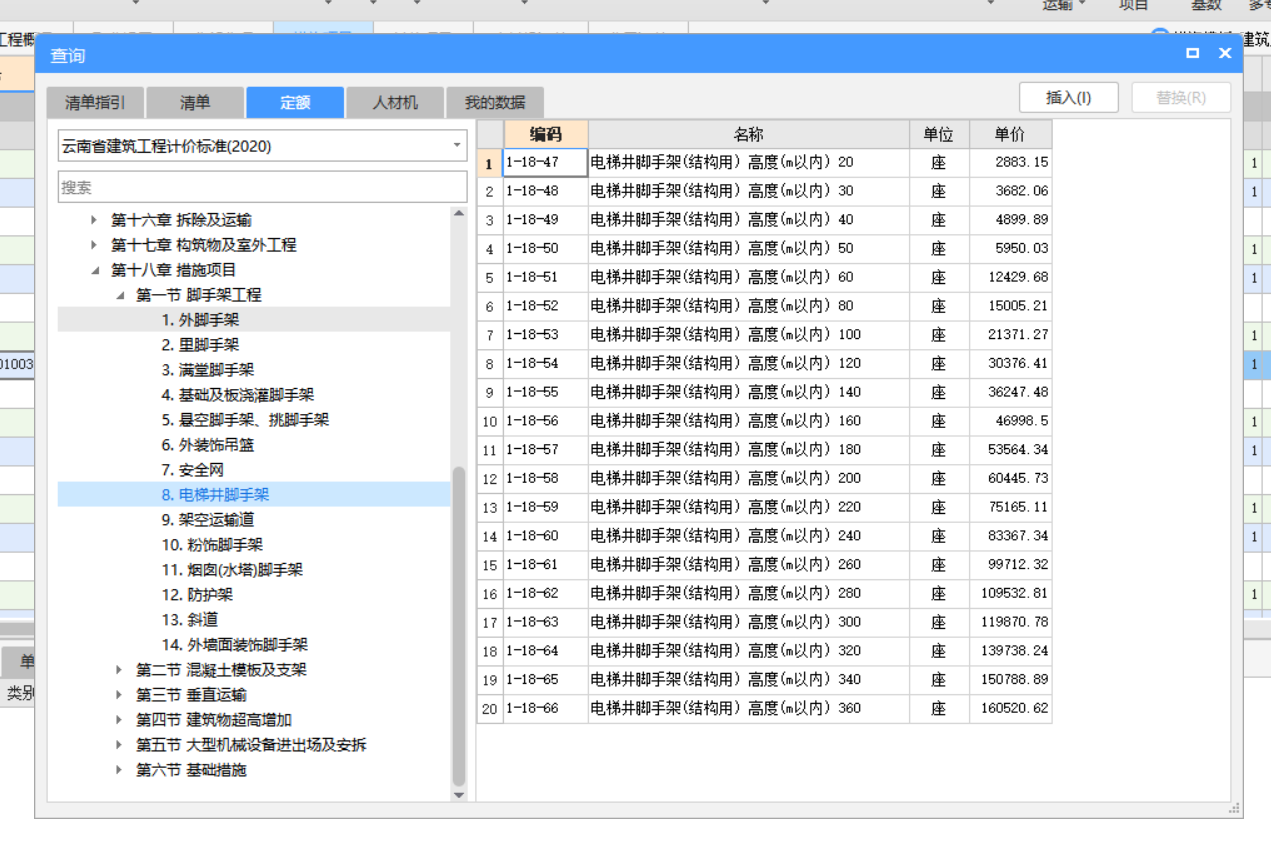1271x846 pixels.
Task: Click price cell 109532.81
Action: pyautogui.click(x=1010, y=593)
